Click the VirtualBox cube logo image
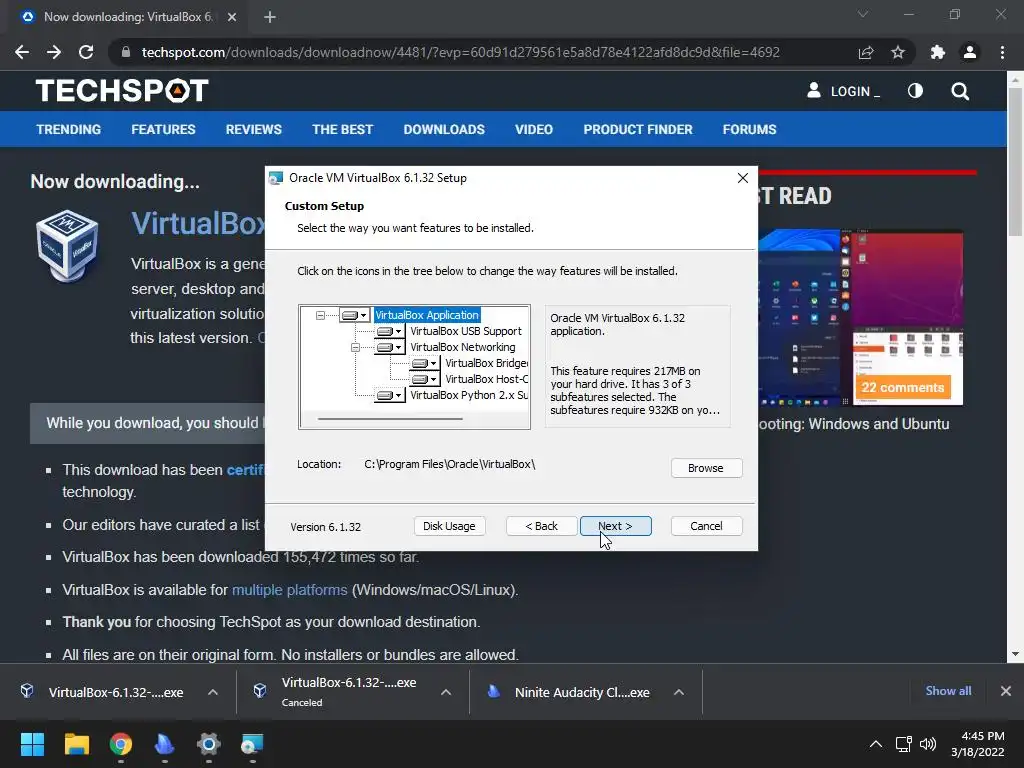The width and height of the screenshot is (1024, 768). point(67,246)
